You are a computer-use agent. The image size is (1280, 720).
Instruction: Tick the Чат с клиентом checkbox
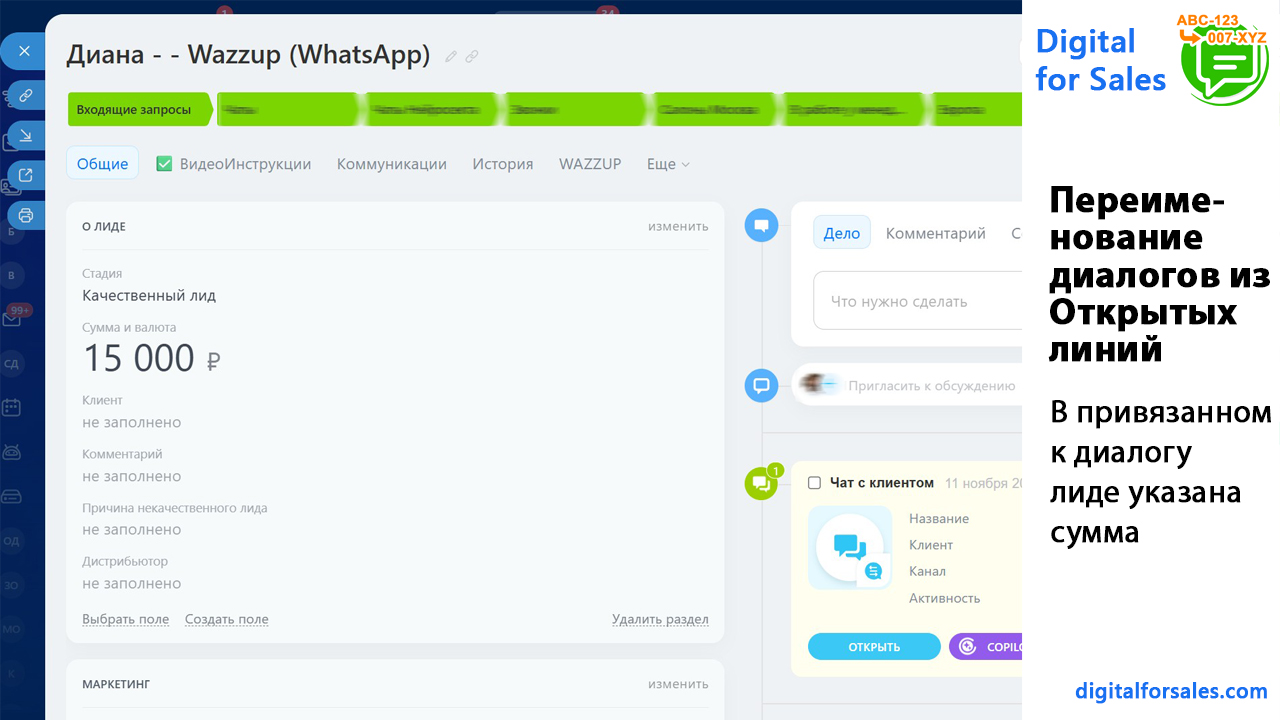pos(814,483)
